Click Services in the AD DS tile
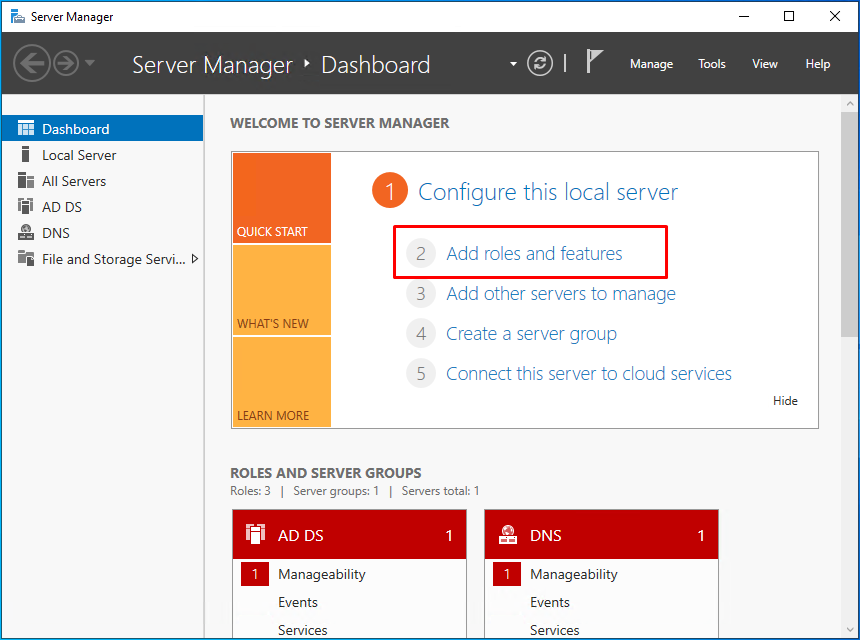 [302, 630]
